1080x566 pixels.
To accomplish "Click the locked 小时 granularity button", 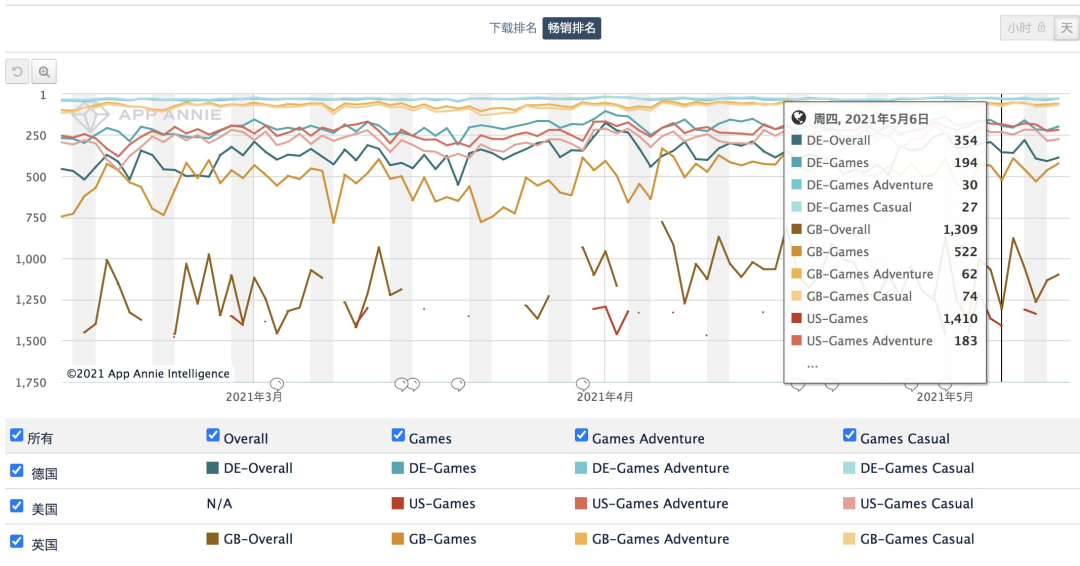I will pos(1026,28).
